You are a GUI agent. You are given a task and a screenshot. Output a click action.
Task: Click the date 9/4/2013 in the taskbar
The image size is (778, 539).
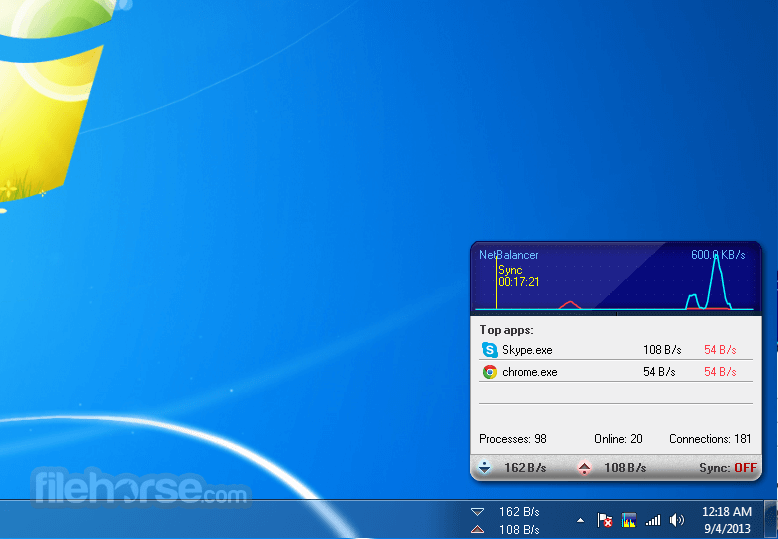(x=727, y=529)
